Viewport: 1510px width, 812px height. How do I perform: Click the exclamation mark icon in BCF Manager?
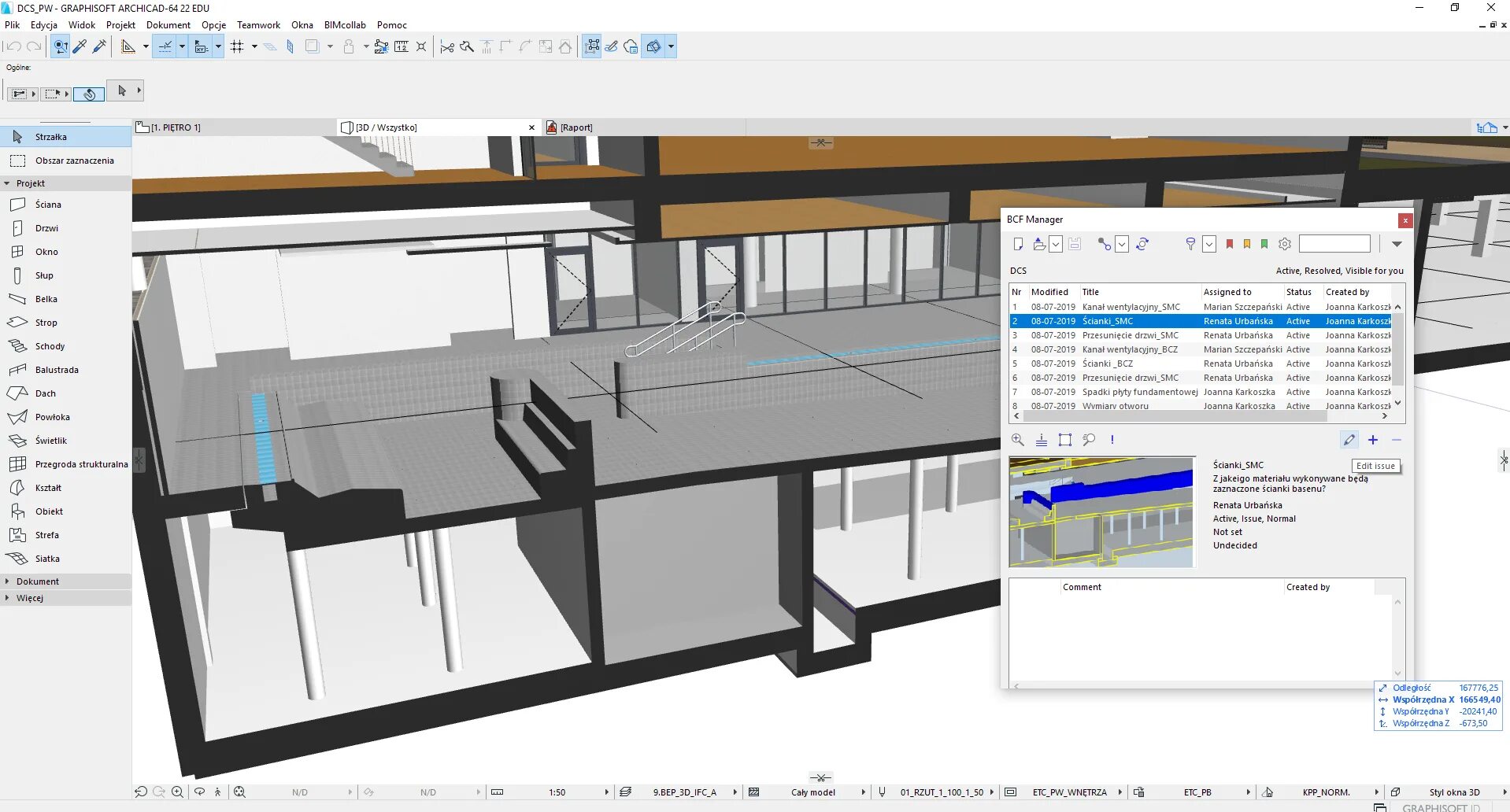[1112, 440]
